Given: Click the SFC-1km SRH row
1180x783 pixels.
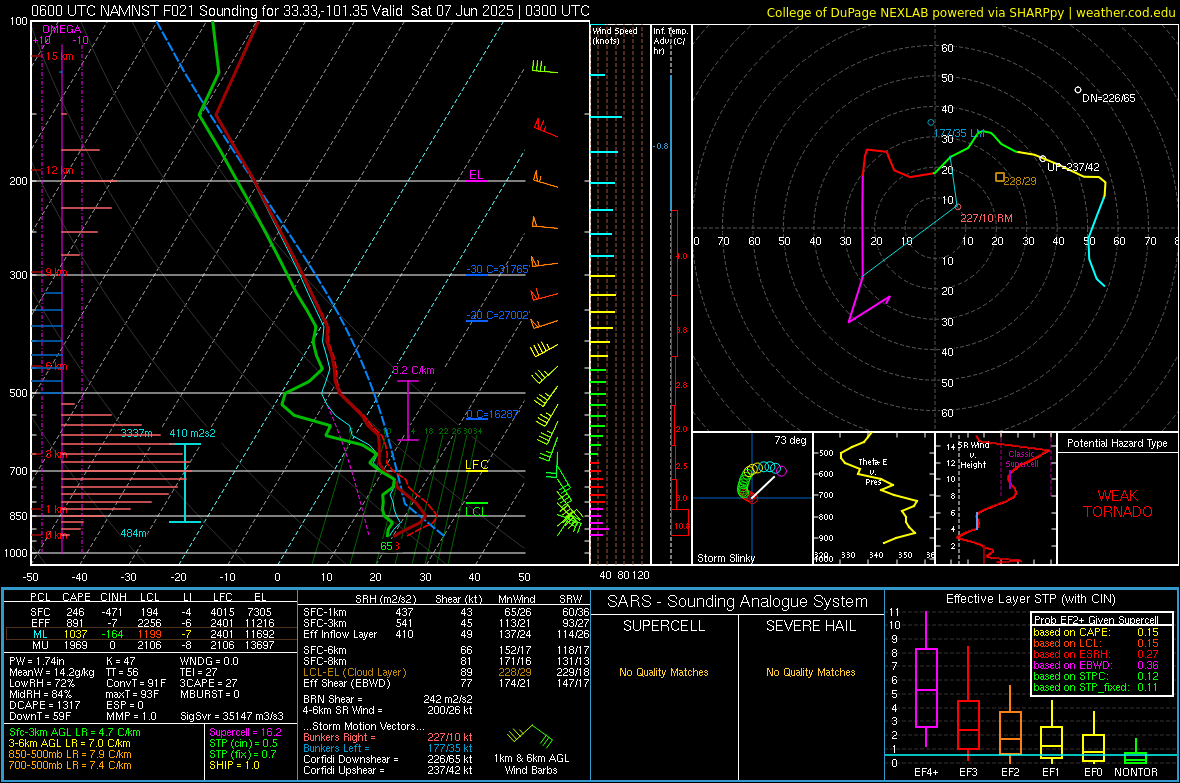Looking at the screenshot, I should click(x=445, y=612).
